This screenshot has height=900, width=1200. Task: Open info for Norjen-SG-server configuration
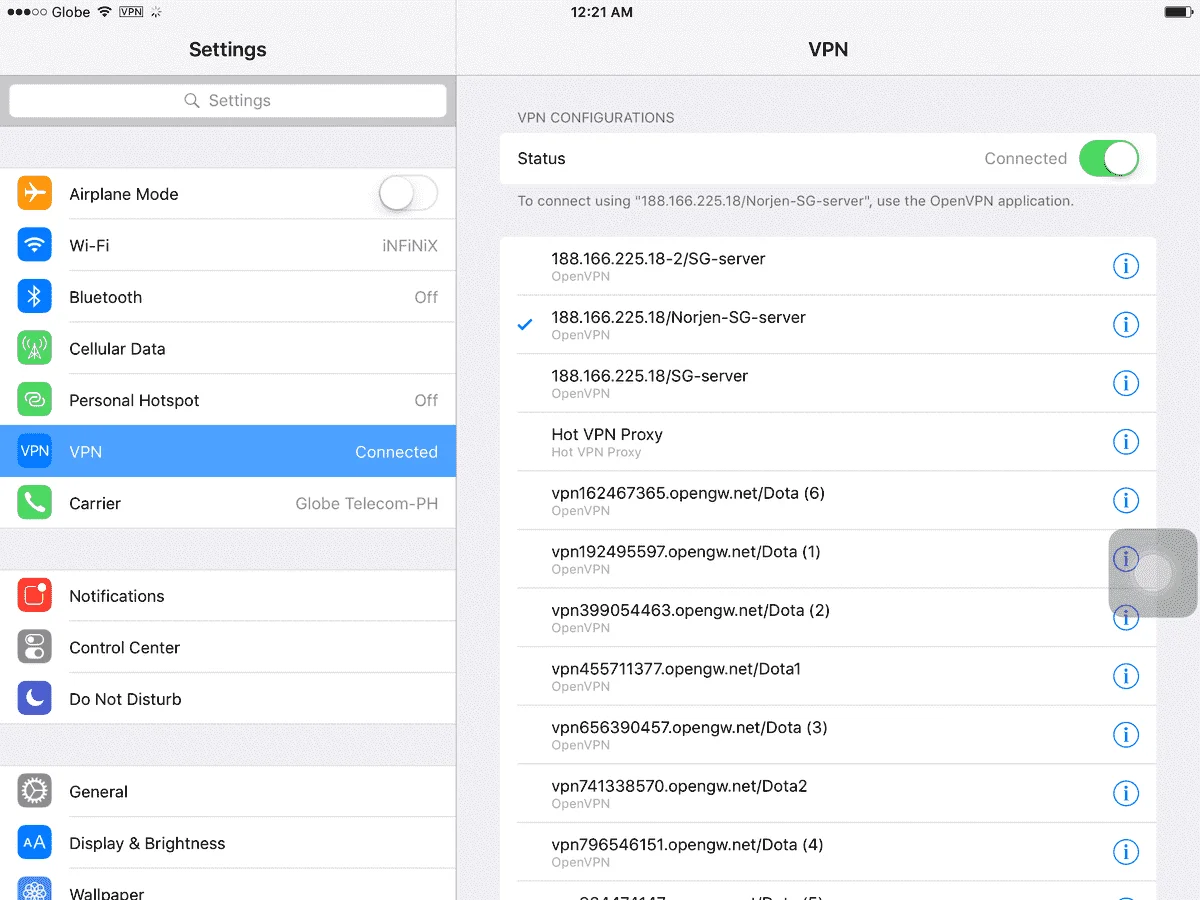point(1126,325)
